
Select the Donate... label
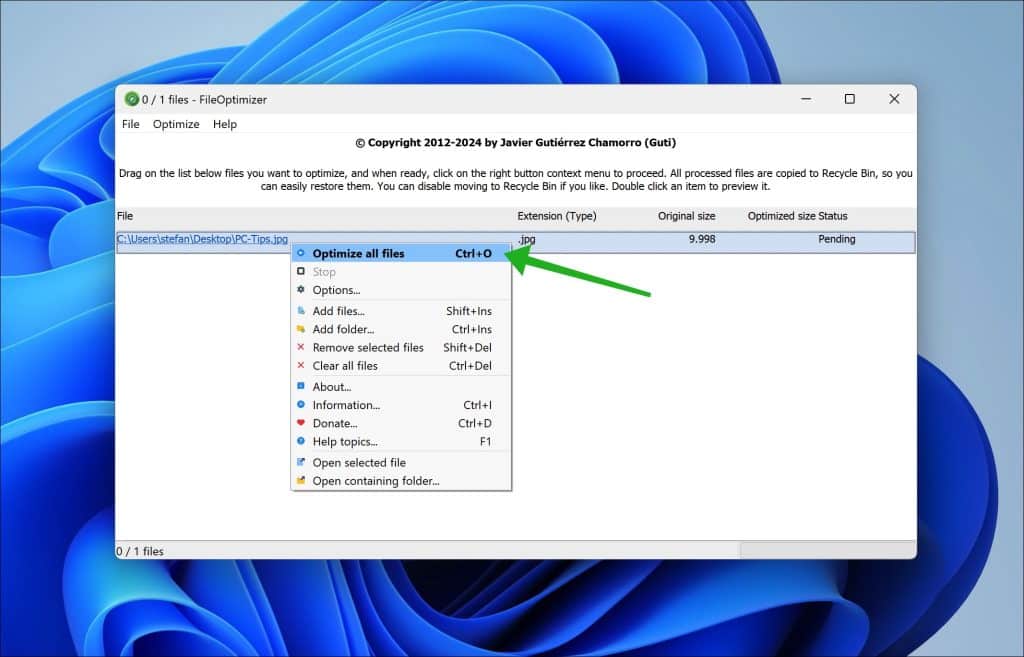pyautogui.click(x=334, y=423)
